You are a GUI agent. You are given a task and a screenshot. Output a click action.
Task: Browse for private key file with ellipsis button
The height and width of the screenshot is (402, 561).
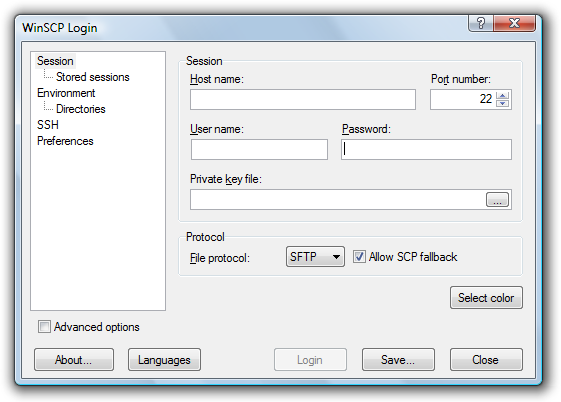point(497,200)
